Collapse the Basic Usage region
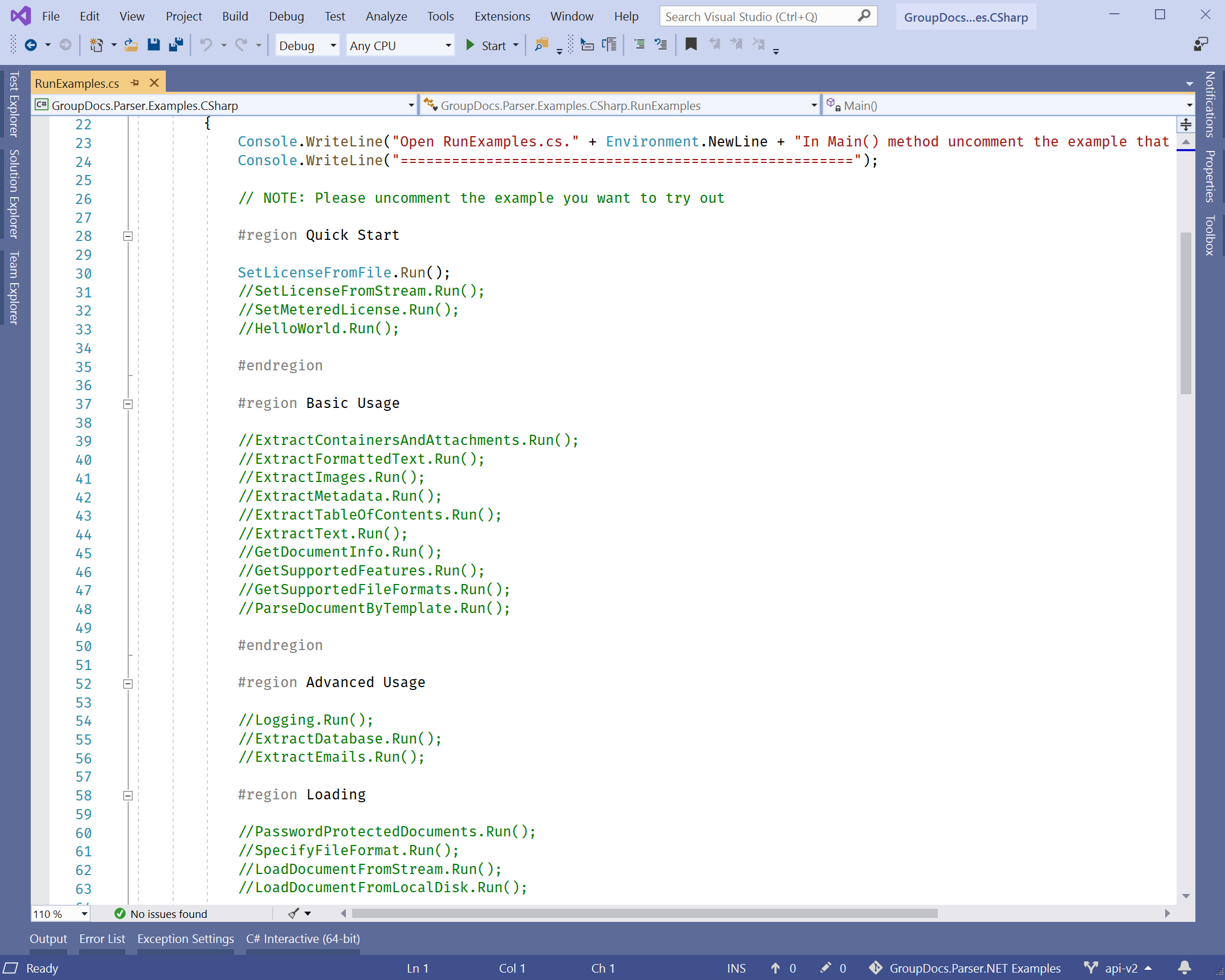The width and height of the screenshot is (1225, 980). tap(128, 404)
